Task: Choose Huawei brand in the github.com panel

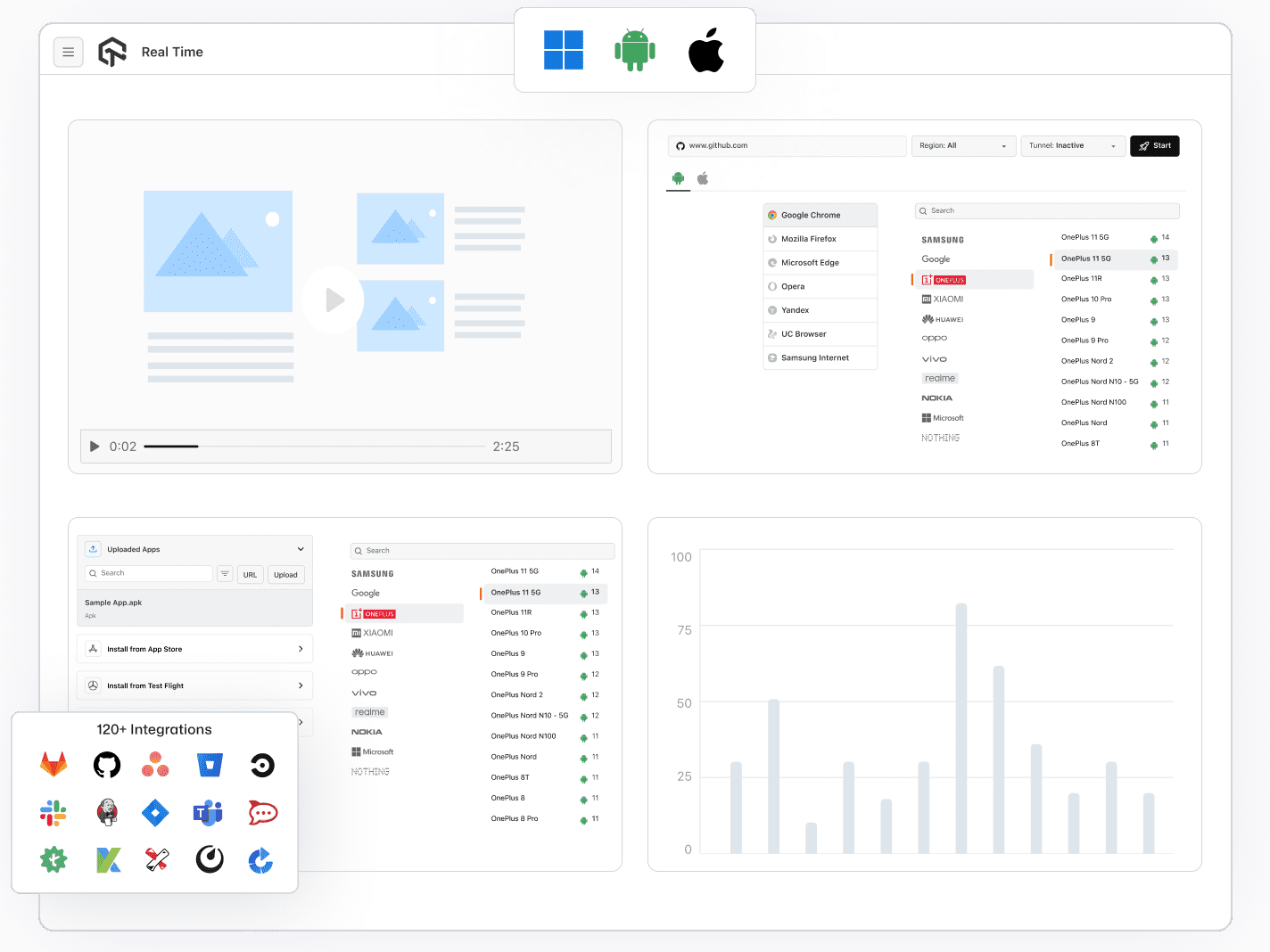Action: (x=943, y=319)
